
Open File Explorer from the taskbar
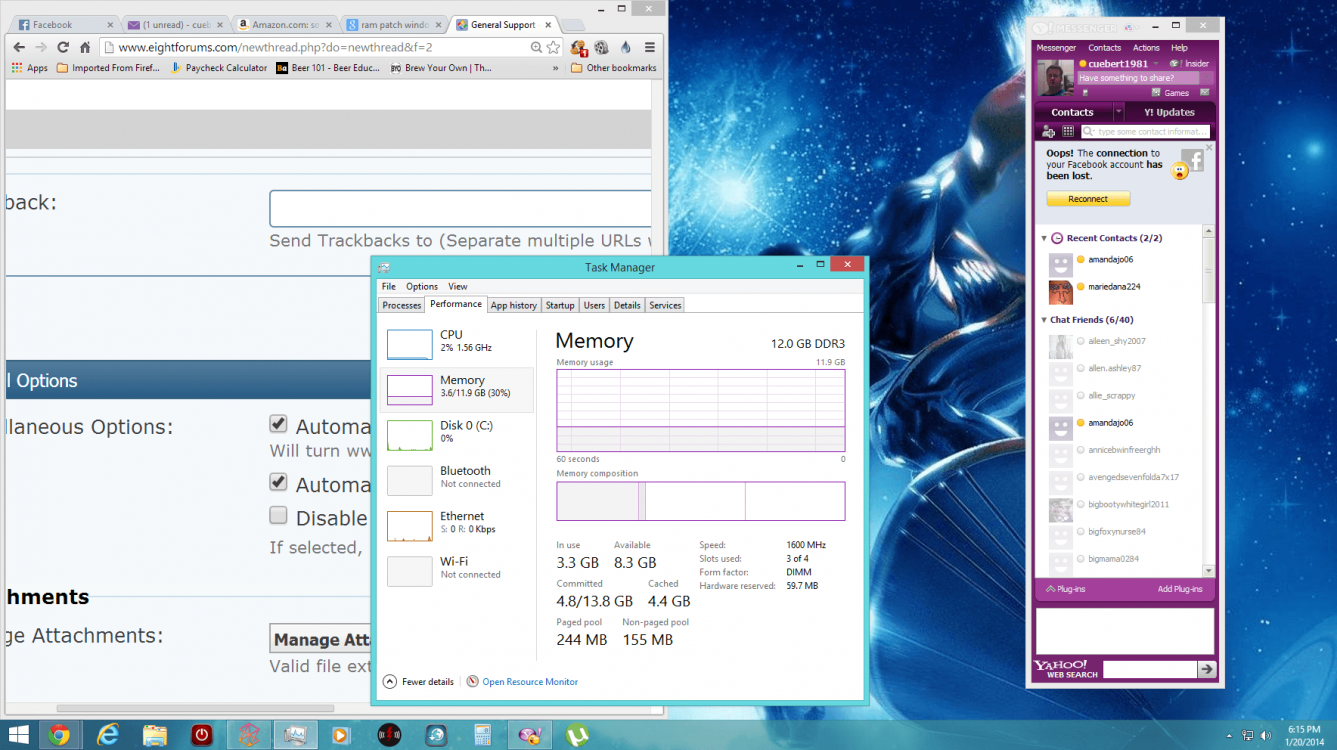tap(155, 735)
